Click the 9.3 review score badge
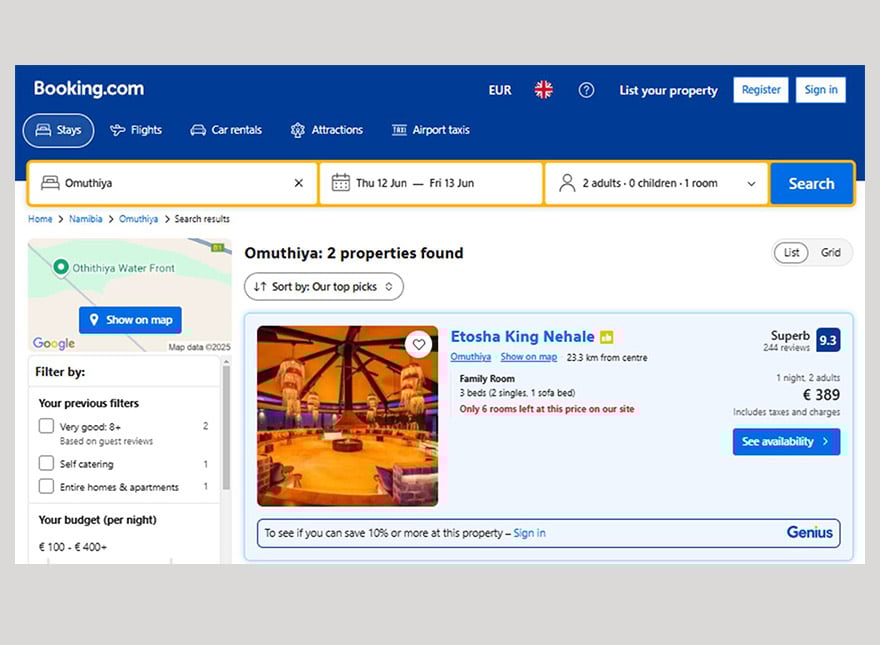The image size is (880, 645). (828, 340)
